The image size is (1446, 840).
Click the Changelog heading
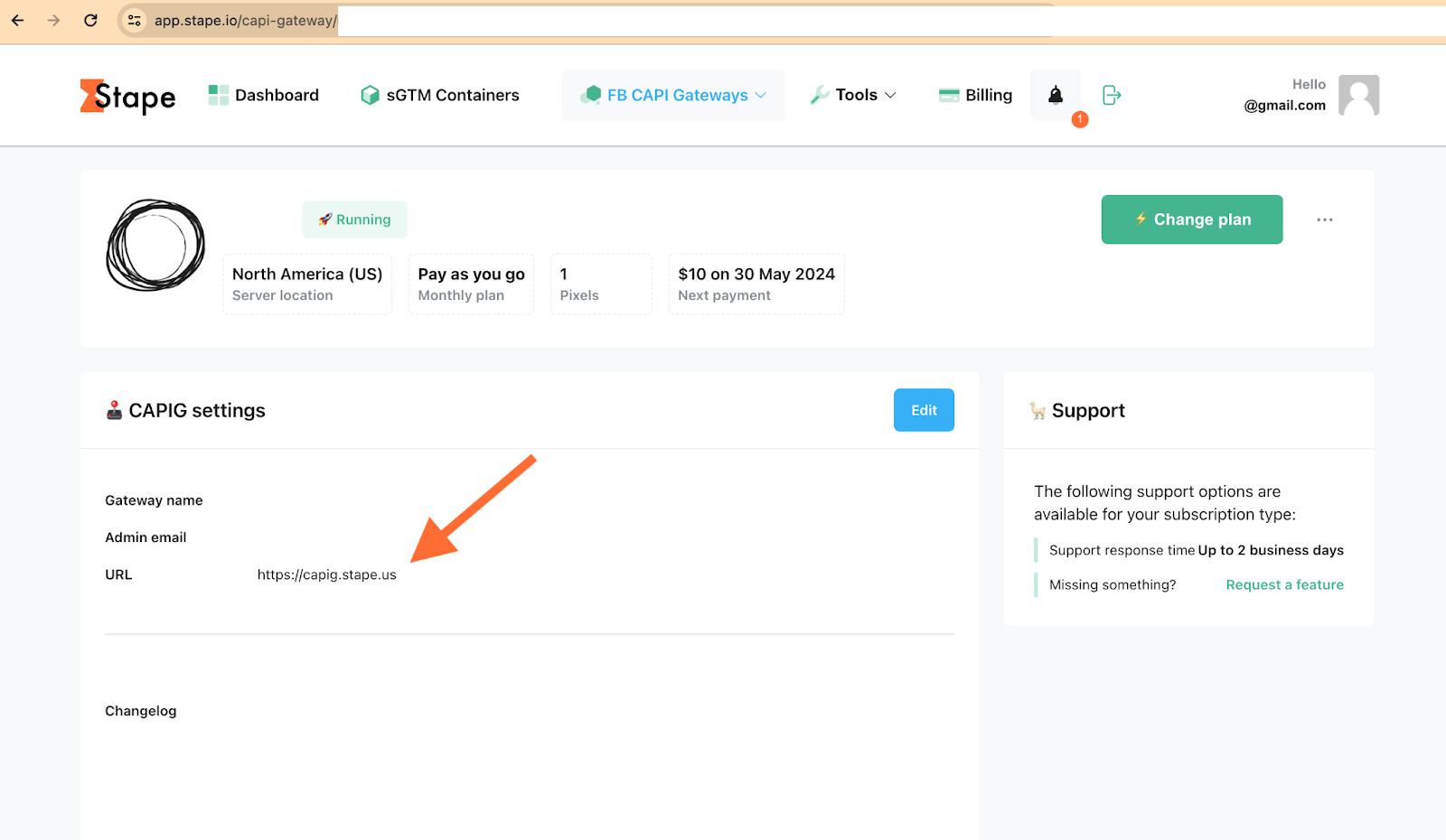point(141,711)
